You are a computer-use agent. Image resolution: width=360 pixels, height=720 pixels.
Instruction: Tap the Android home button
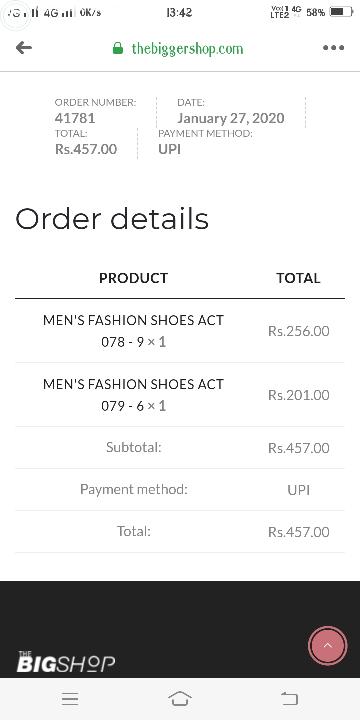click(x=180, y=699)
